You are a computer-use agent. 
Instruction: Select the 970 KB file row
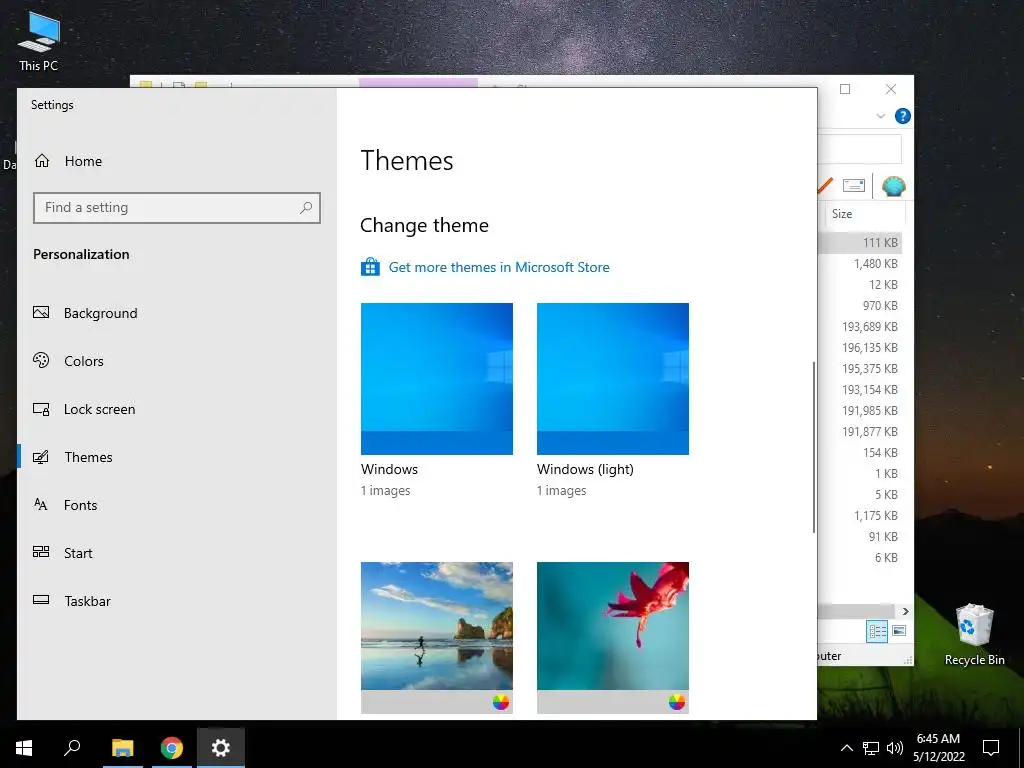tap(859, 306)
